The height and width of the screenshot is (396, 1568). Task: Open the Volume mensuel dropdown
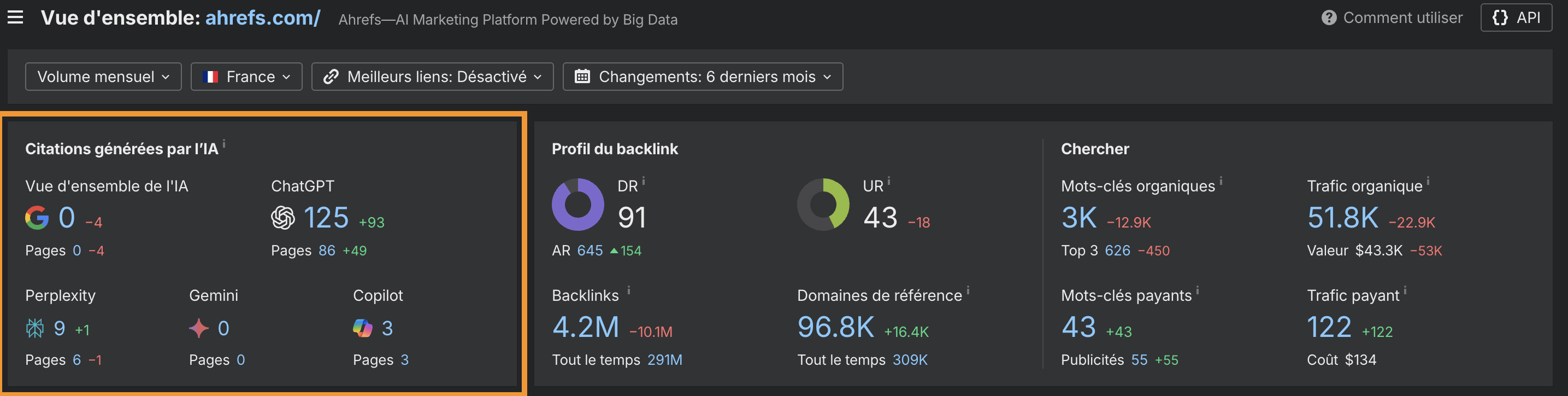[x=103, y=77]
